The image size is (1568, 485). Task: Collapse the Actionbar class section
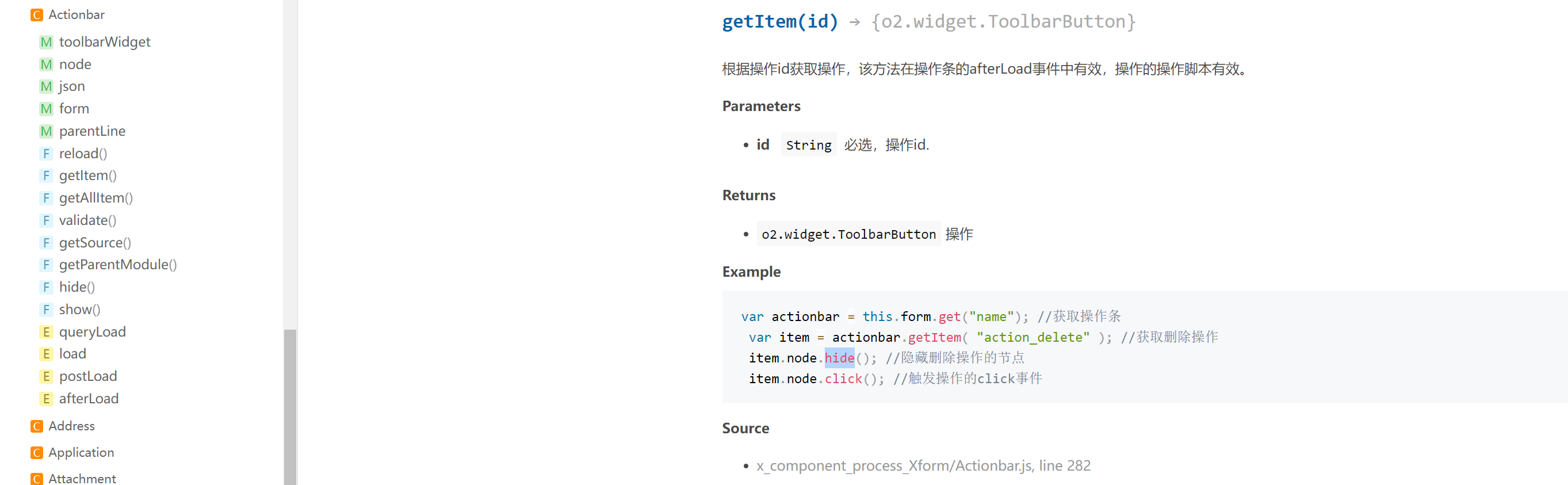click(76, 15)
